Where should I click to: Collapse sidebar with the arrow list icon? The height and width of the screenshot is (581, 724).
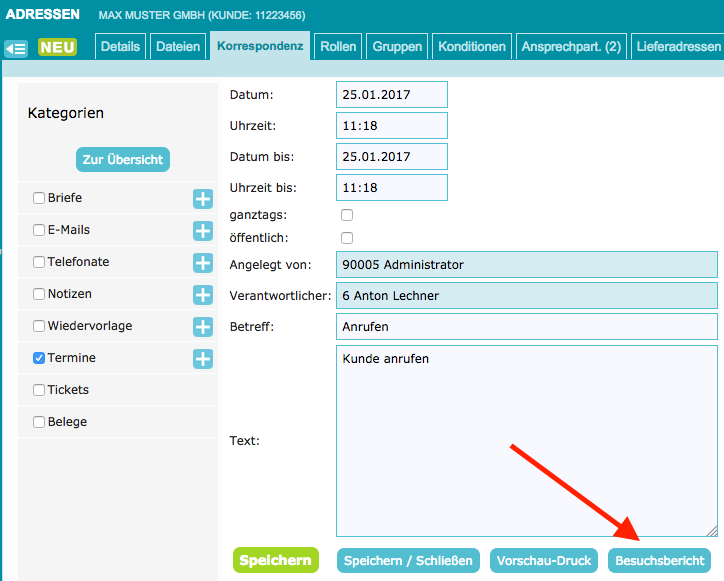pyautogui.click(x=15, y=48)
